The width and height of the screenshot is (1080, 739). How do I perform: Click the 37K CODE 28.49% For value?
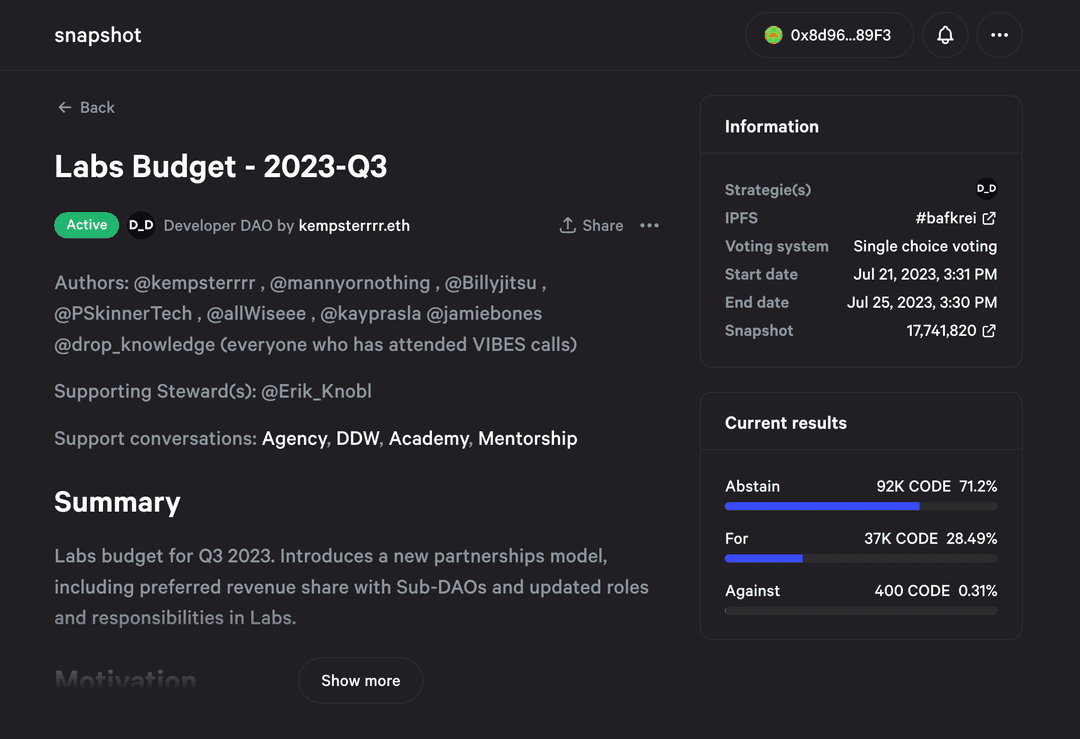(931, 539)
